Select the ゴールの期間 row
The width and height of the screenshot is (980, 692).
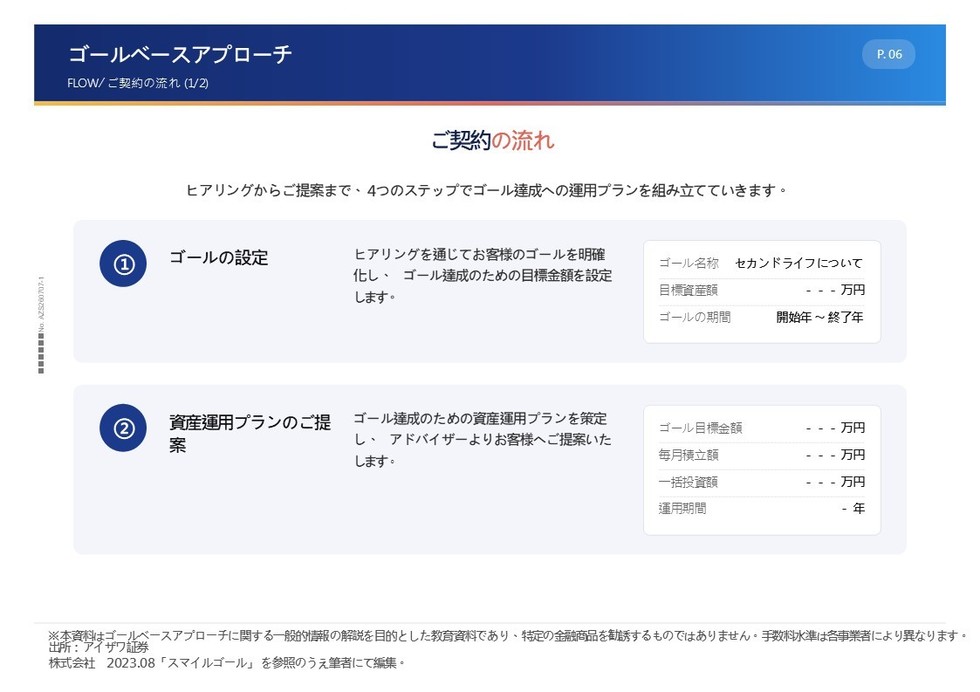pos(761,317)
